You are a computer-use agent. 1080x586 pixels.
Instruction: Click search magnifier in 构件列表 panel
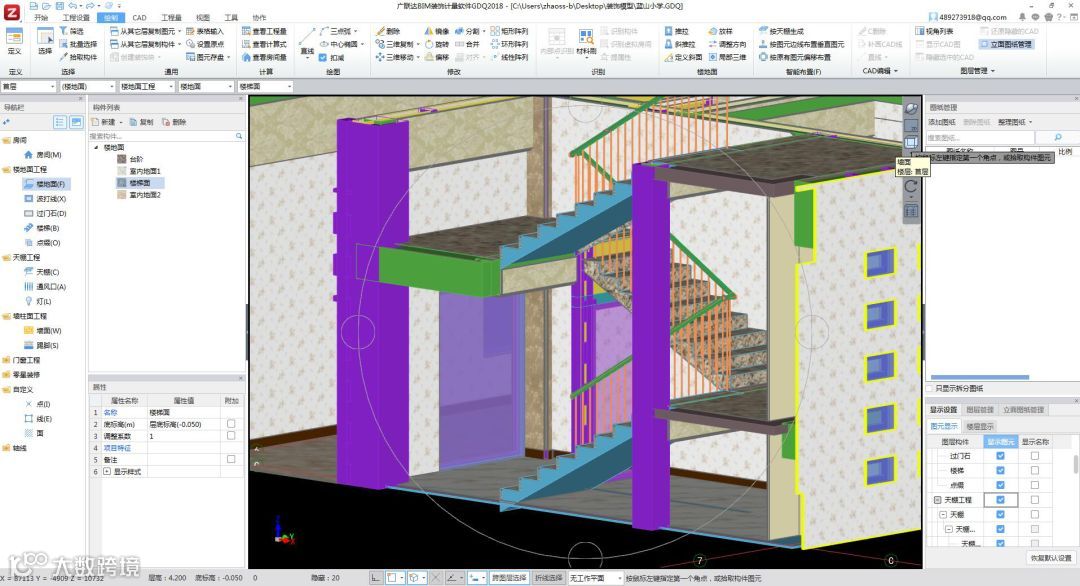239,136
